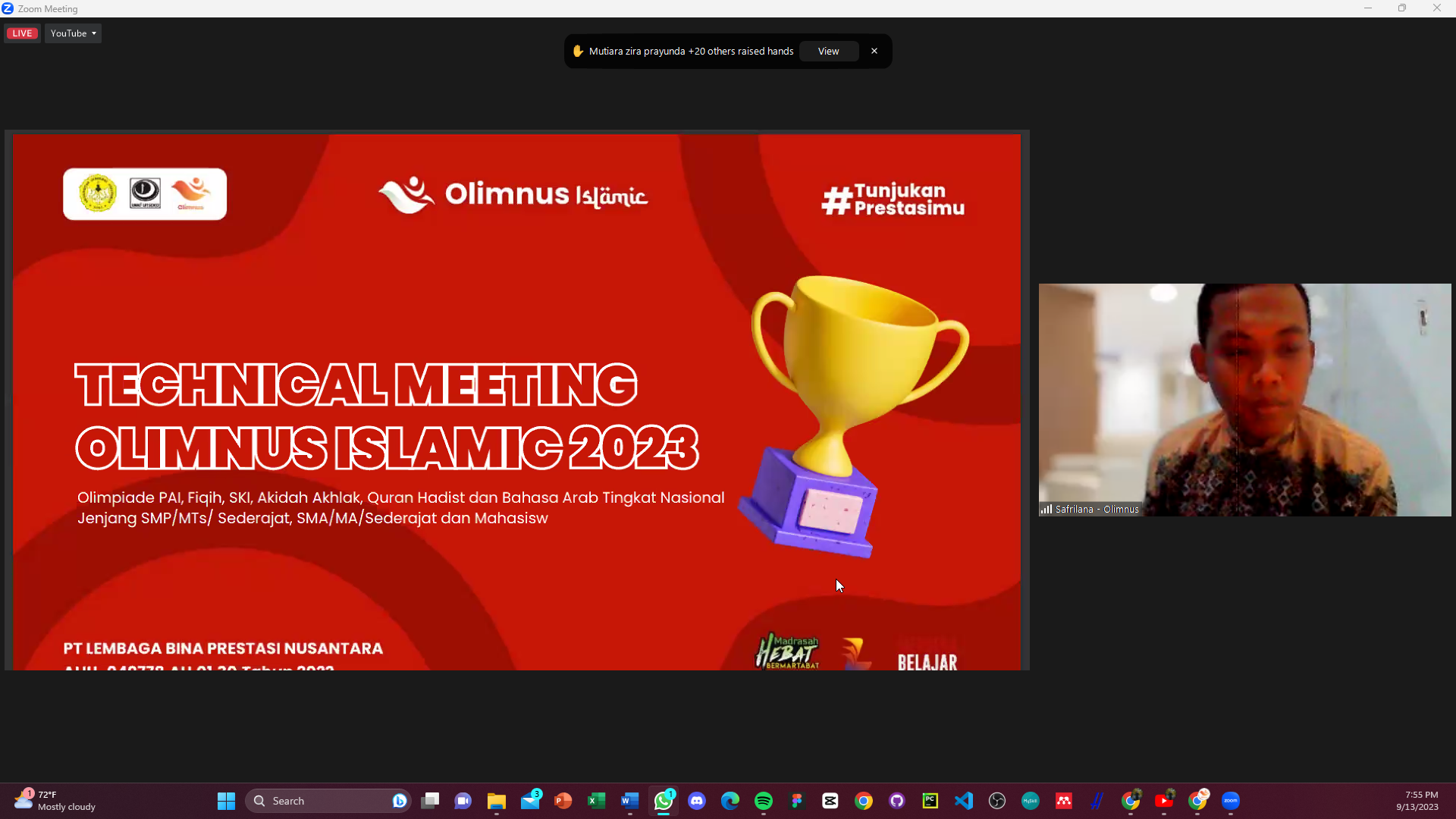Open the clock and date flyout

(x=1417, y=801)
